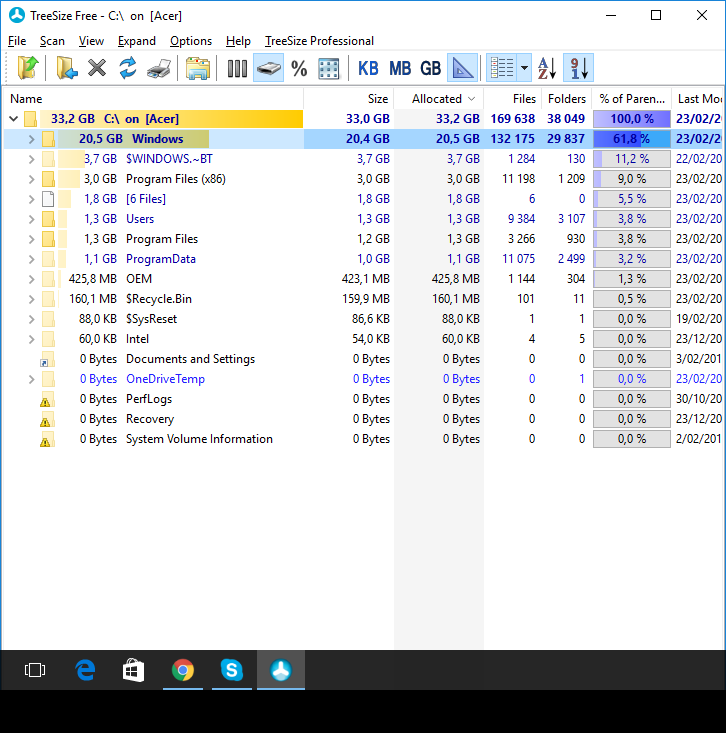Expand the OneDriveTemp folder
The image size is (726, 733).
[x=31, y=379]
